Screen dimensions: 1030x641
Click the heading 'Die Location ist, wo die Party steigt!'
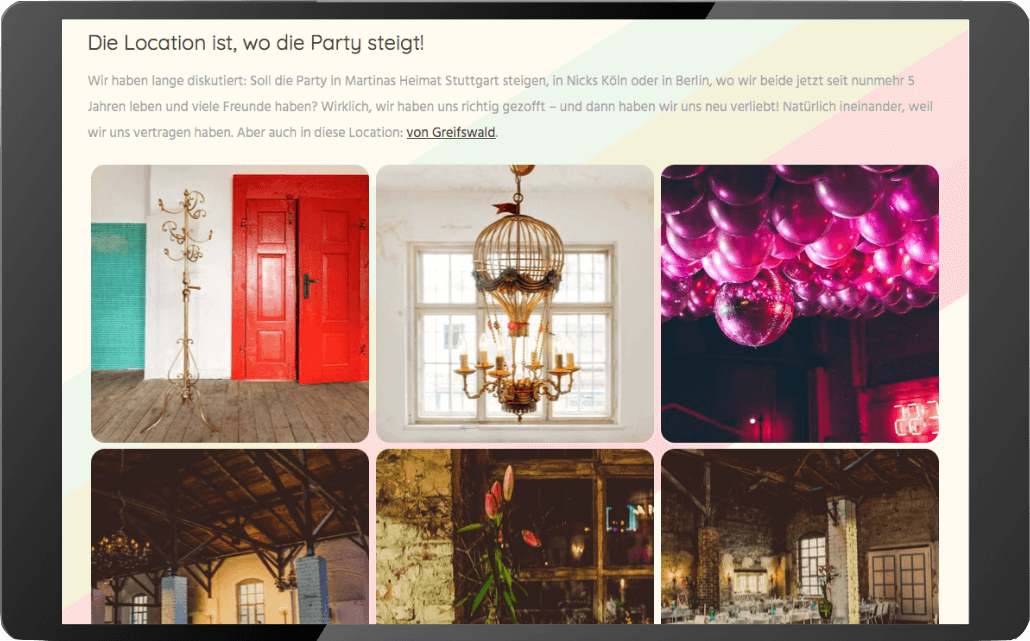coord(256,43)
